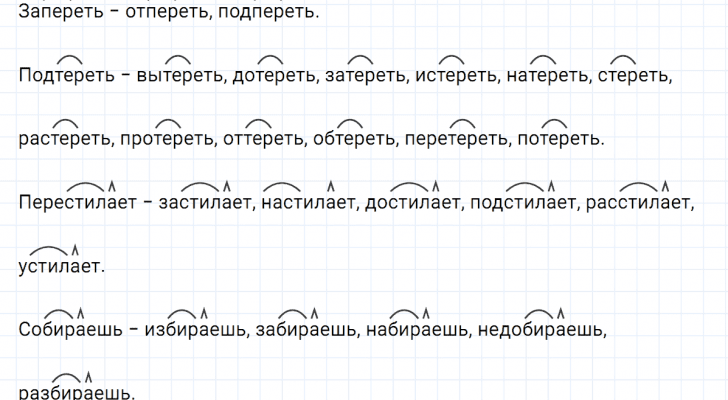Viewport: 728px width, 400px height.
Task: Click the root arc above "натереть"
Action: tap(542, 59)
